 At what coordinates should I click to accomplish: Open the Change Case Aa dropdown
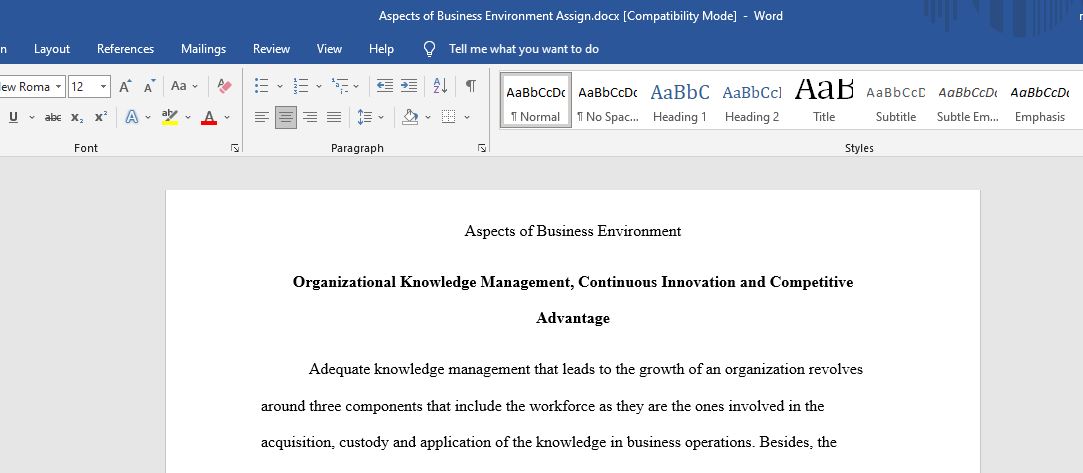tap(184, 86)
